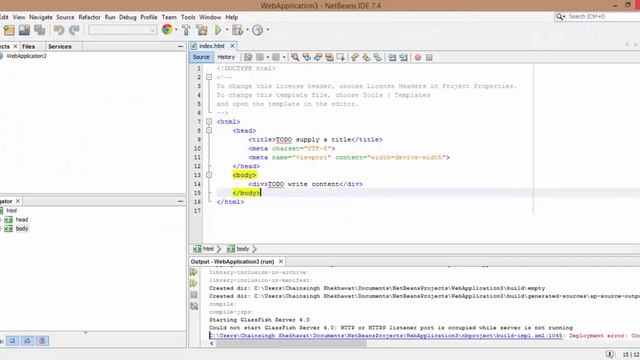Open the Window menu

coord(210,17)
